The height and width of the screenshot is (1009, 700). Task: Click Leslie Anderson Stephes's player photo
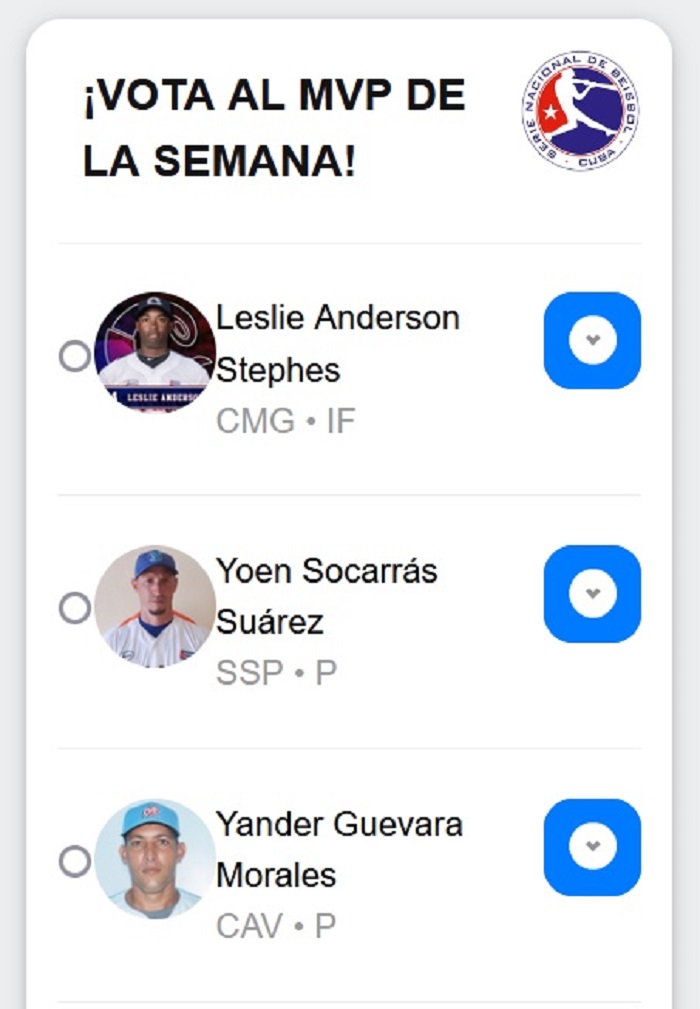coord(154,352)
